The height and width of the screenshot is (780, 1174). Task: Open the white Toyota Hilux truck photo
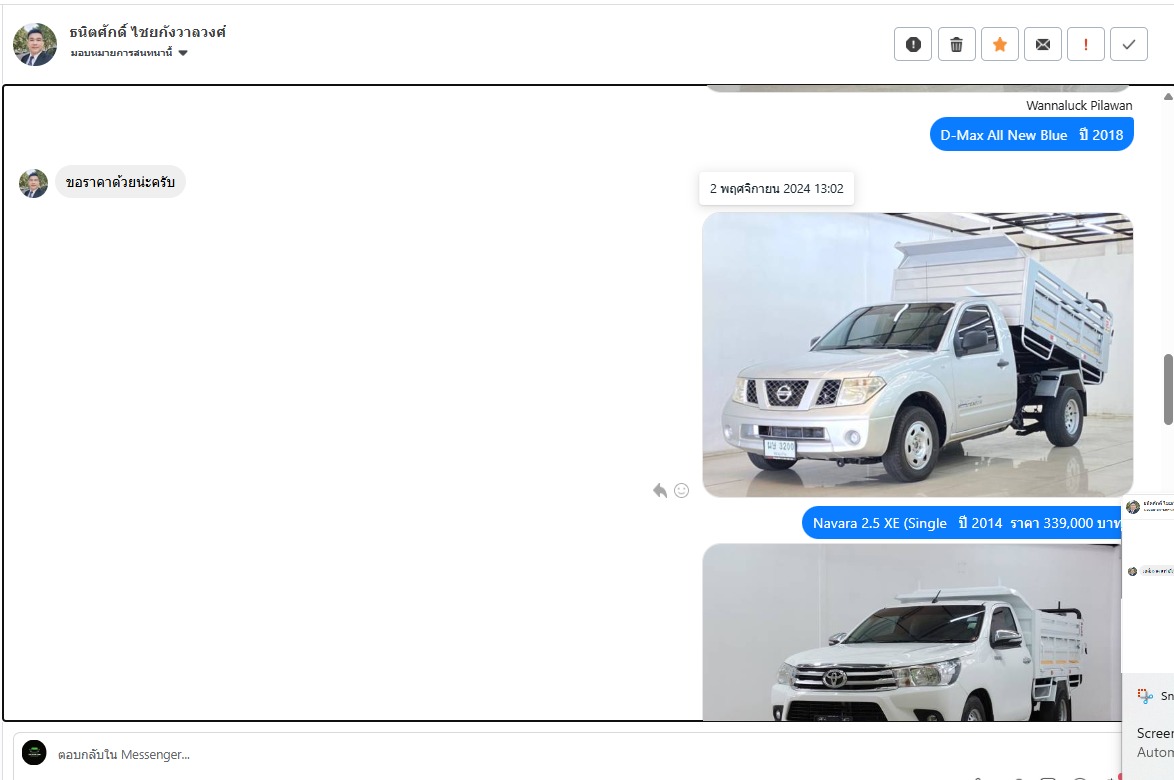(912, 632)
